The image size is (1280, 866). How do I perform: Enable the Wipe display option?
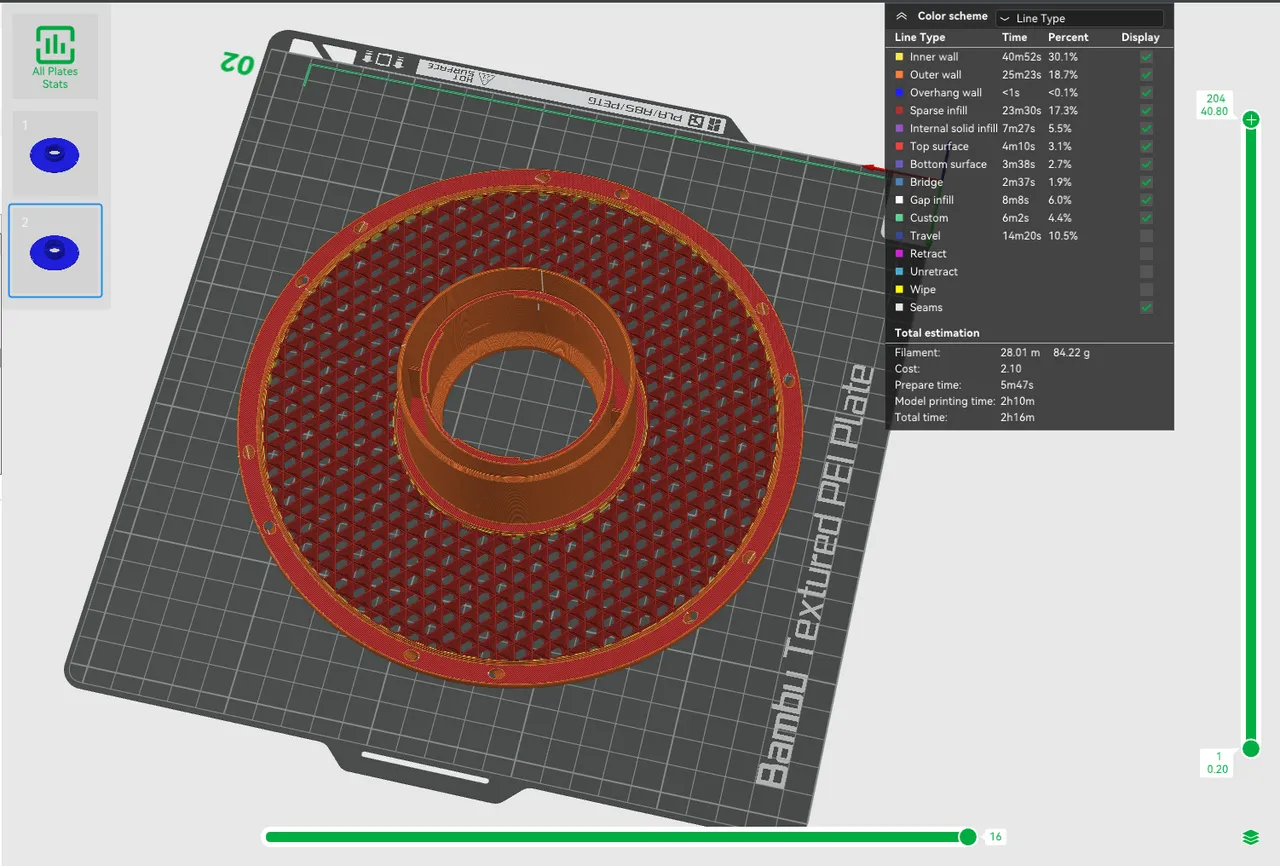(1145, 289)
